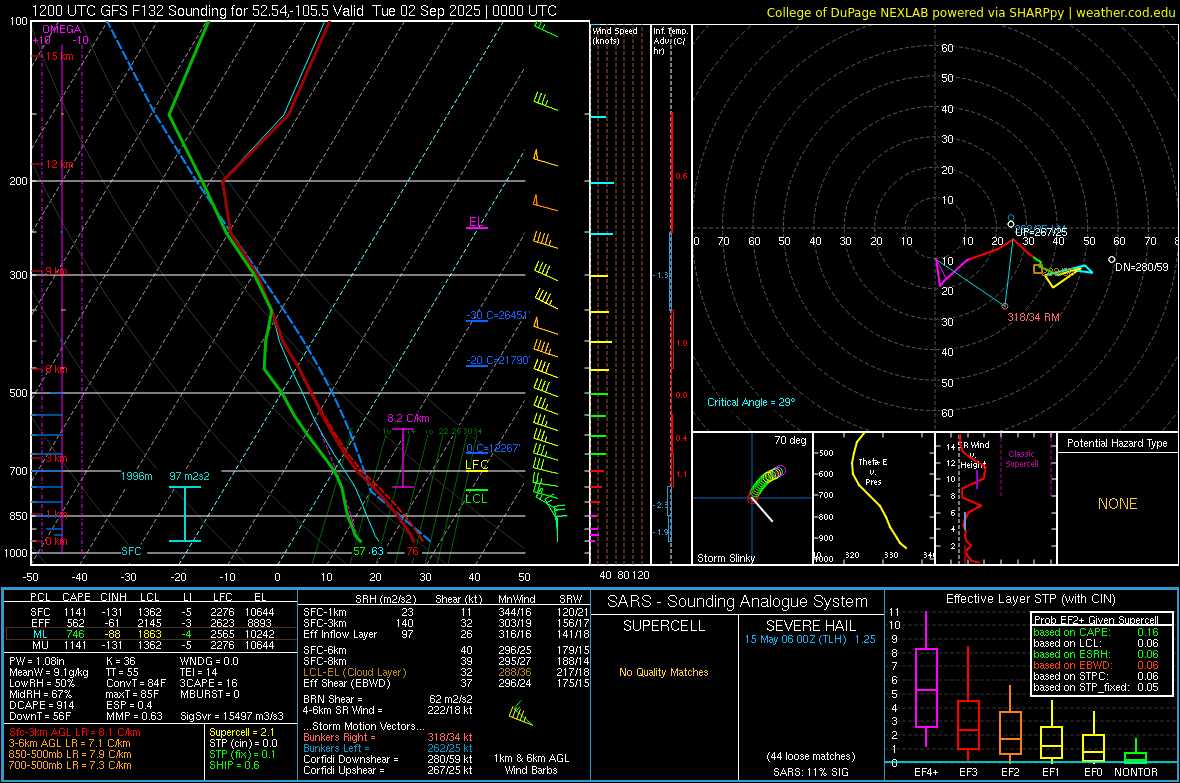
Task: Click the '(44 loose matches)' text
Action: coord(810,756)
